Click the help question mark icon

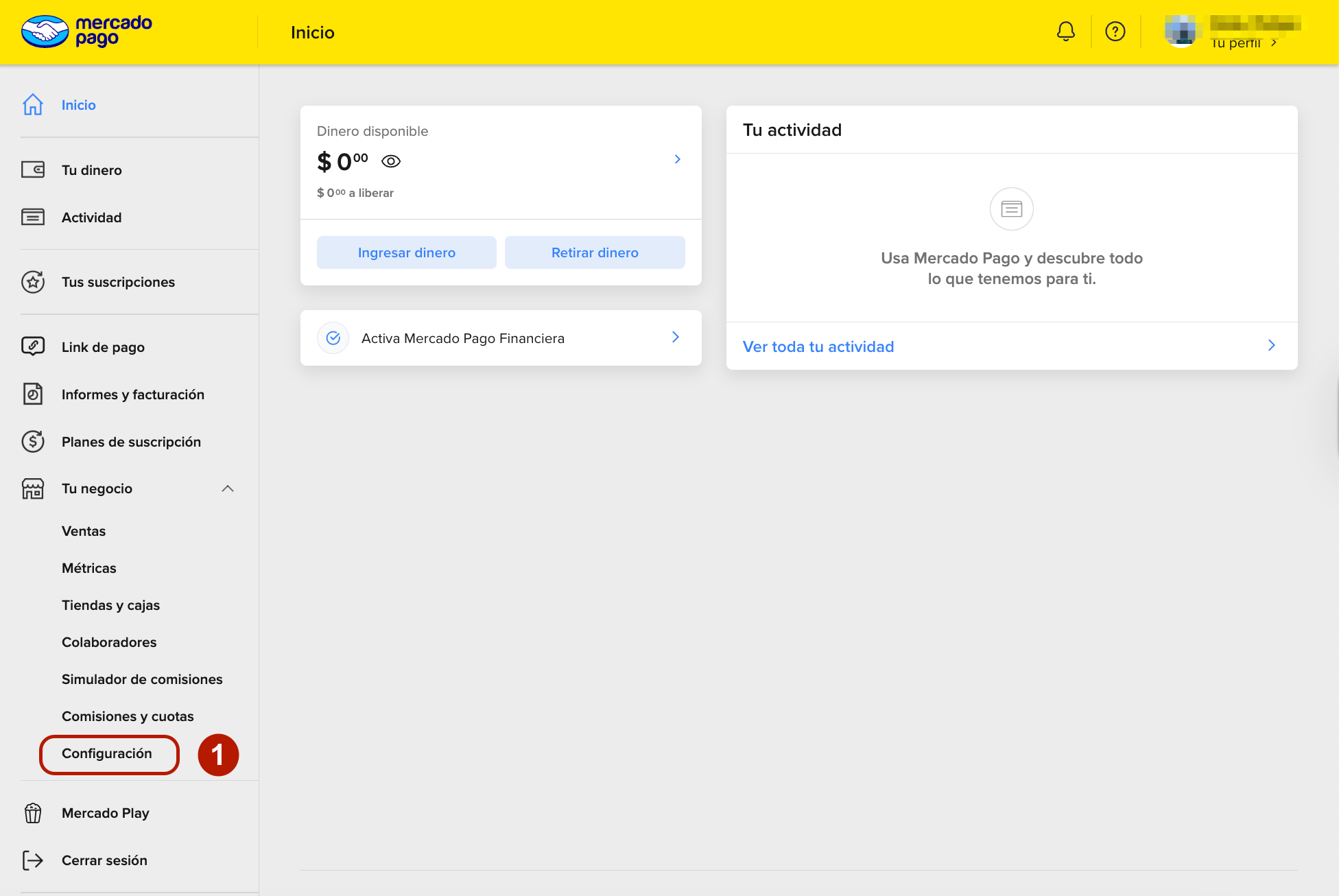pos(1115,32)
